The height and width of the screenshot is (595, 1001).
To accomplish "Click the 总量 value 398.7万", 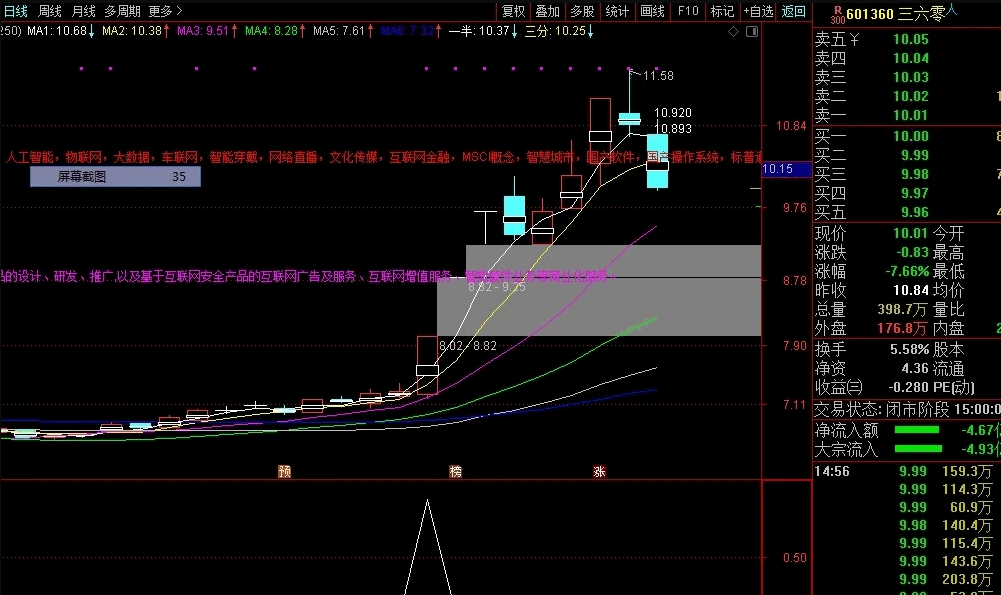I will coord(902,310).
